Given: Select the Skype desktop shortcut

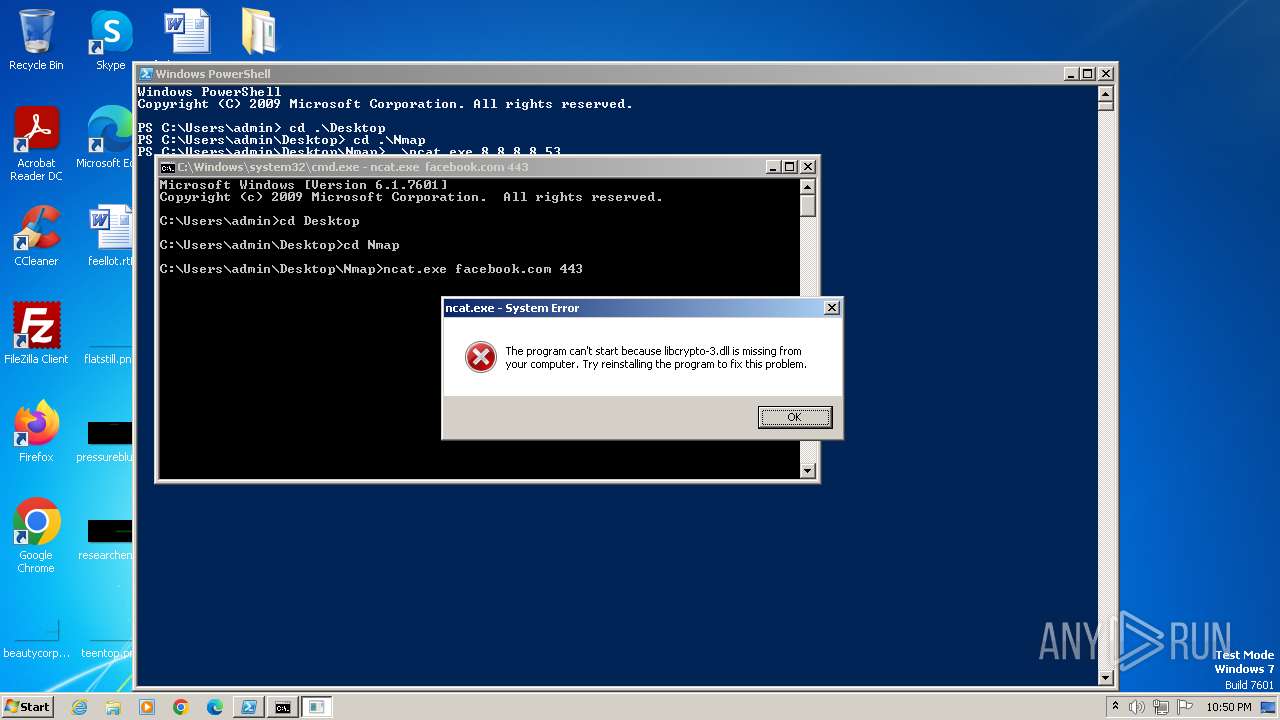Looking at the screenshot, I should click(110, 41).
